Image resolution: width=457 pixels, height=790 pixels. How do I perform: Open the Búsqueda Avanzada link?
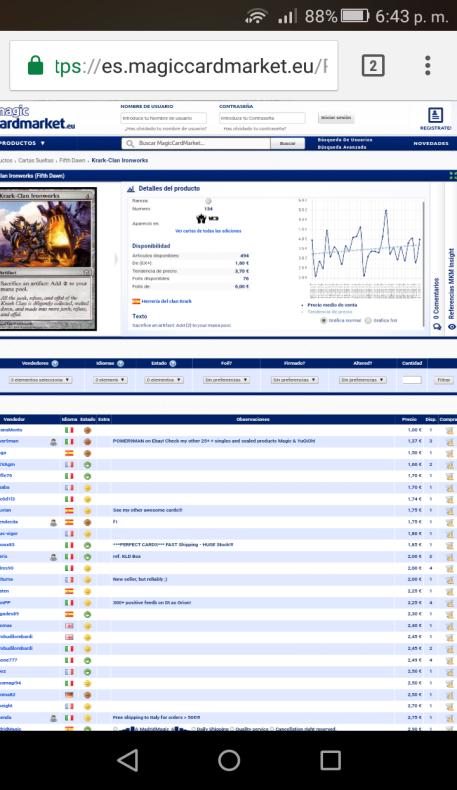pyautogui.click(x=342, y=148)
